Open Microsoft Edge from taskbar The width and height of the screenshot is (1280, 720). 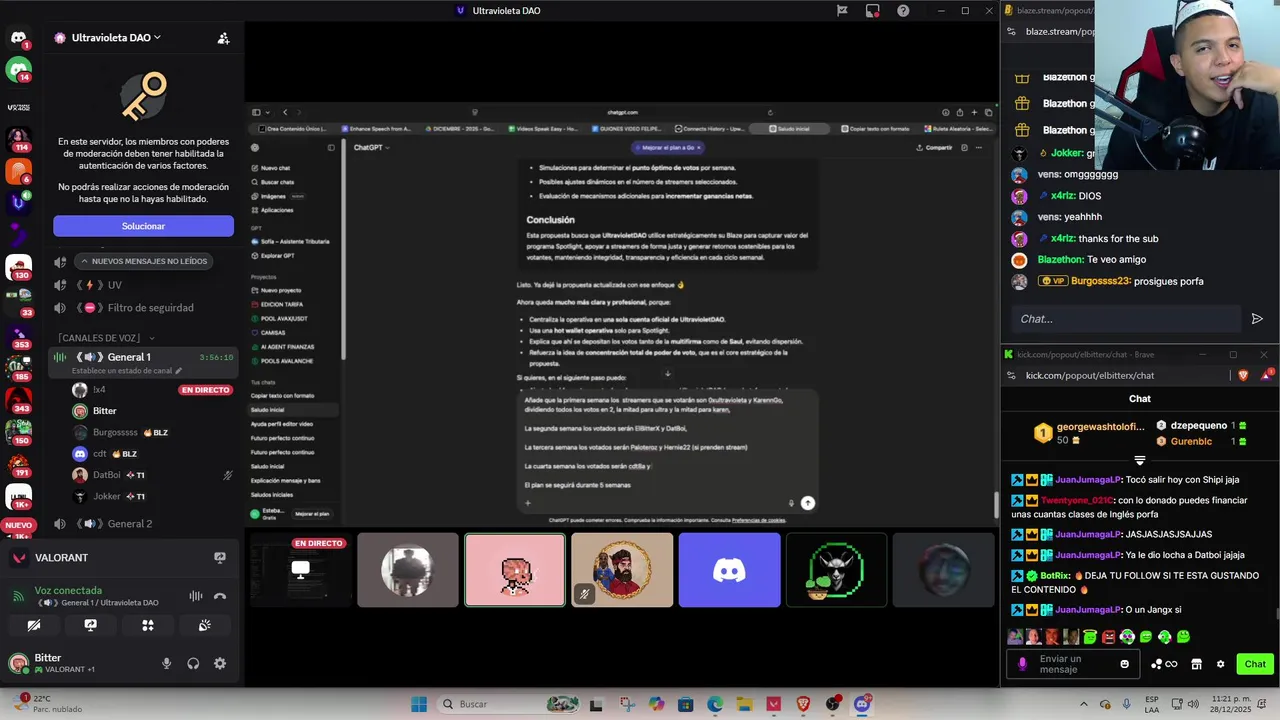715,704
